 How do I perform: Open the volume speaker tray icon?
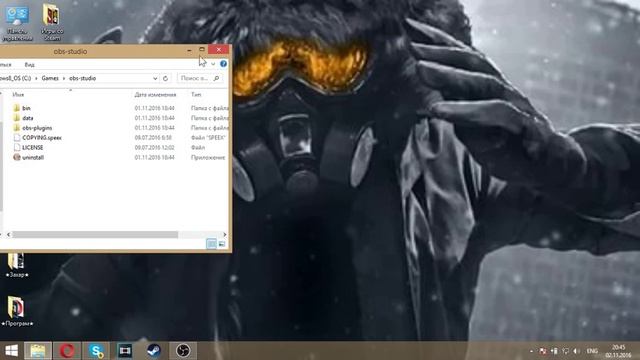click(x=576, y=351)
